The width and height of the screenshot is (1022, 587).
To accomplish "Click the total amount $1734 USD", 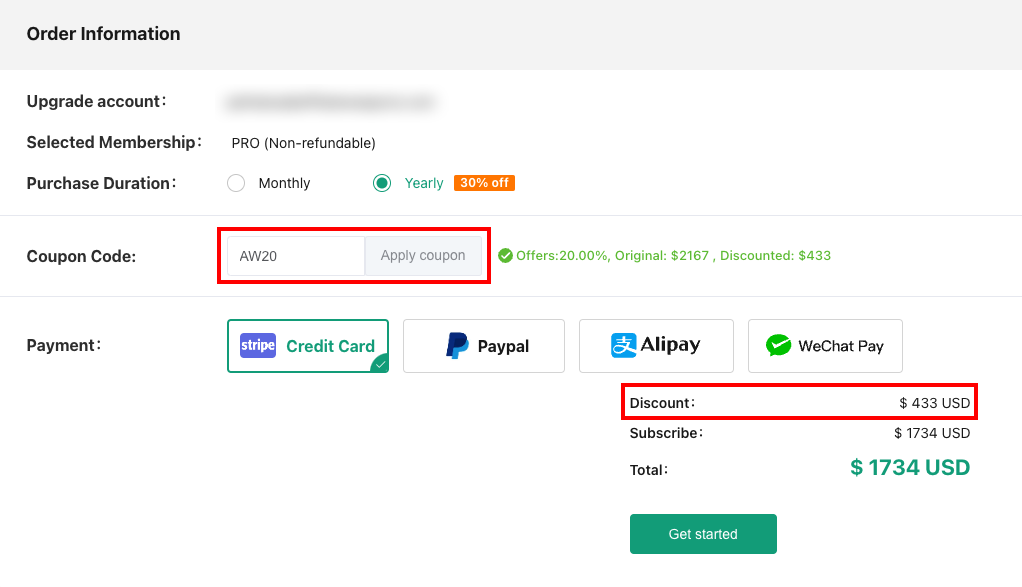I will tap(910, 468).
